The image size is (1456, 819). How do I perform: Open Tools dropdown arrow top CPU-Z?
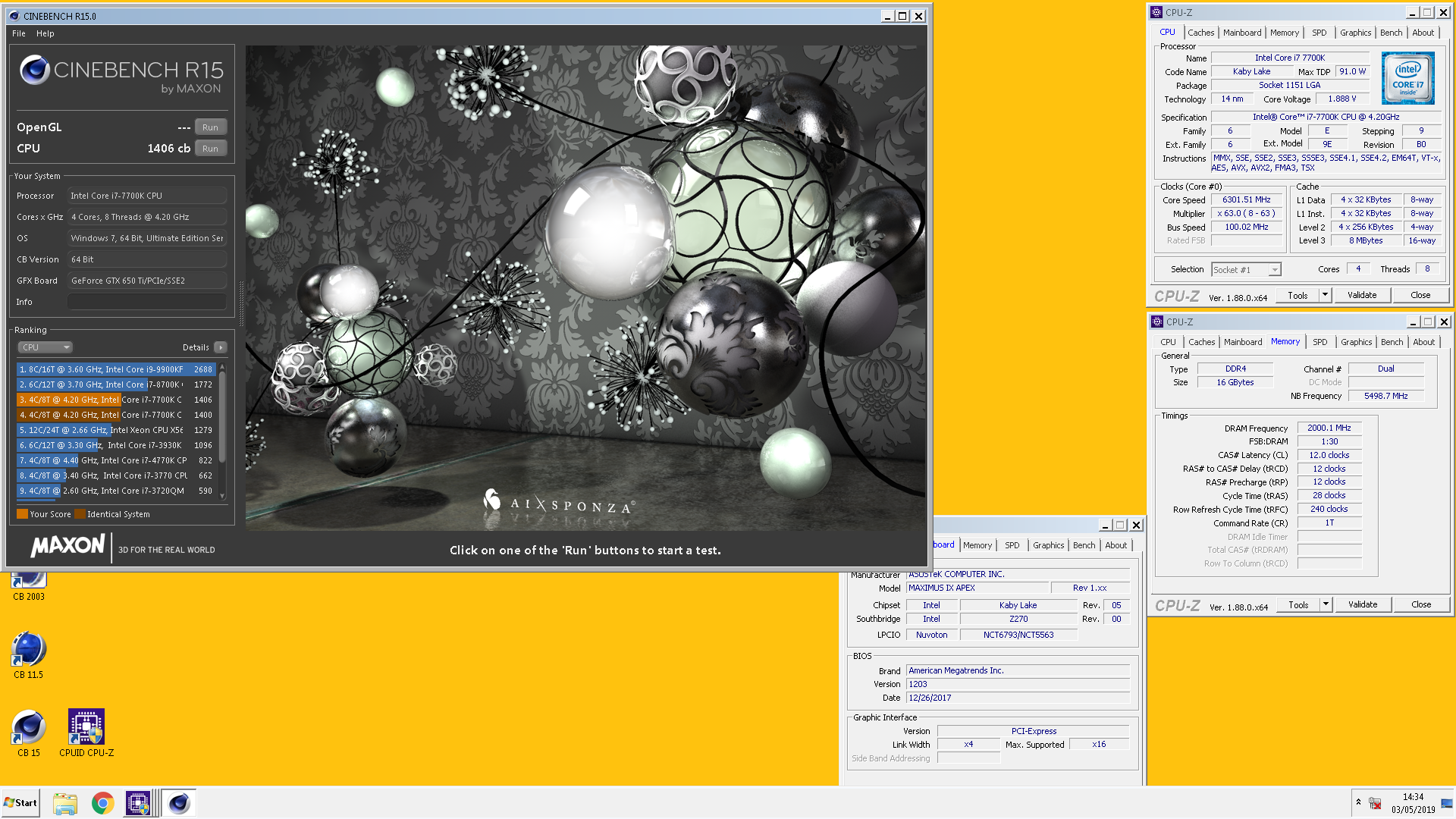(x=1325, y=296)
